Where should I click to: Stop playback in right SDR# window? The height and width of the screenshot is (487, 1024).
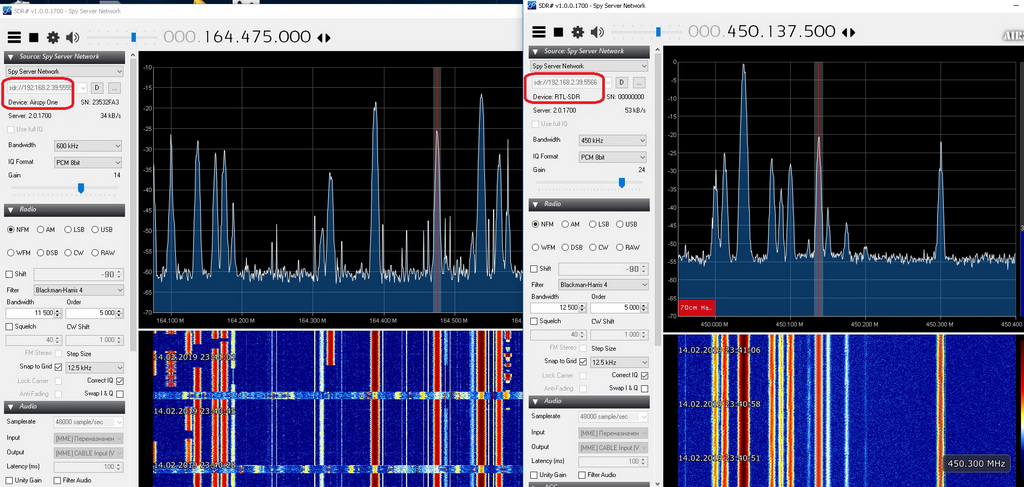[x=558, y=32]
